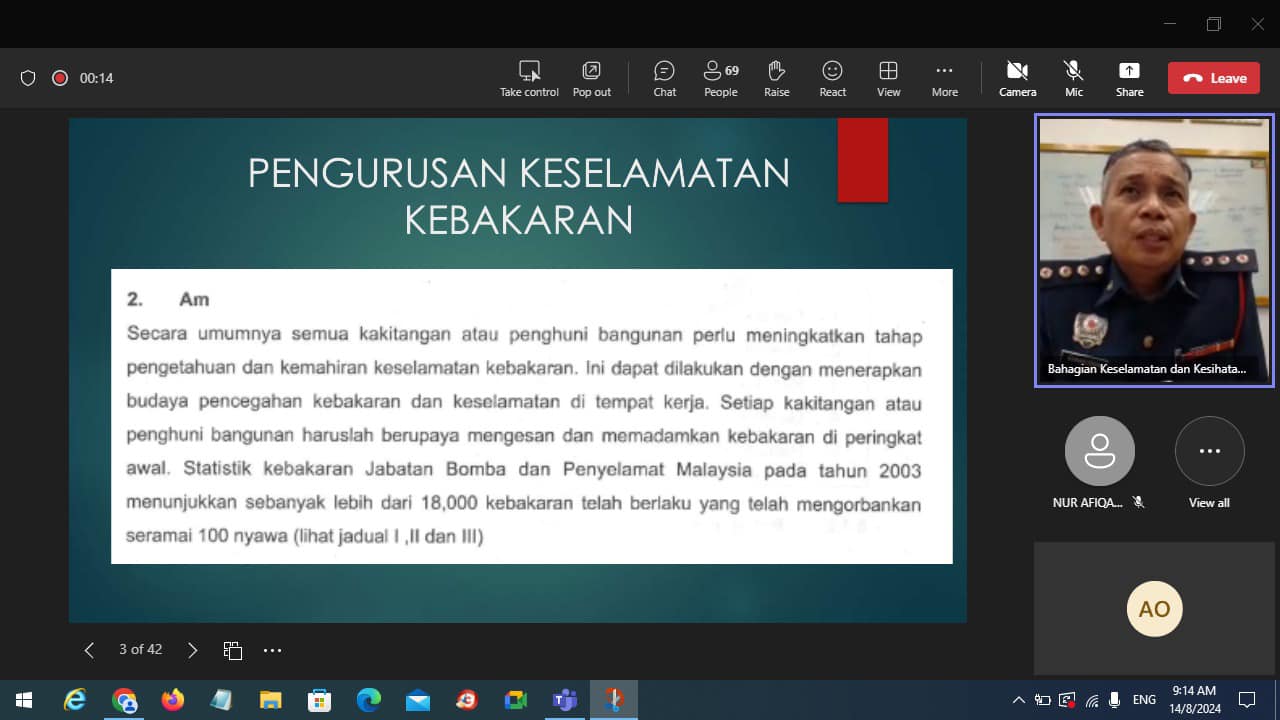1280x720 pixels.
Task: Raise your hand in the meeting
Action: (776, 78)
